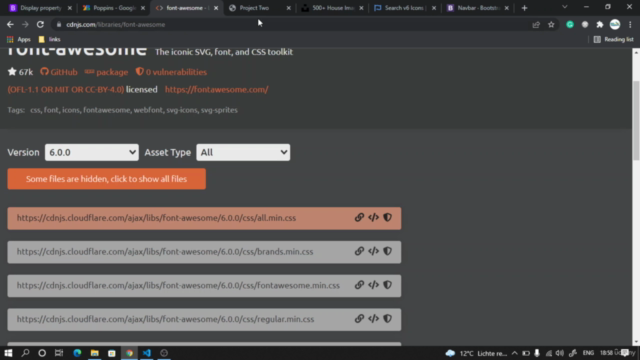The image size is (640, 360).
Task: Copy link tag icon for regular.min.css
Action: pos(373,319)
